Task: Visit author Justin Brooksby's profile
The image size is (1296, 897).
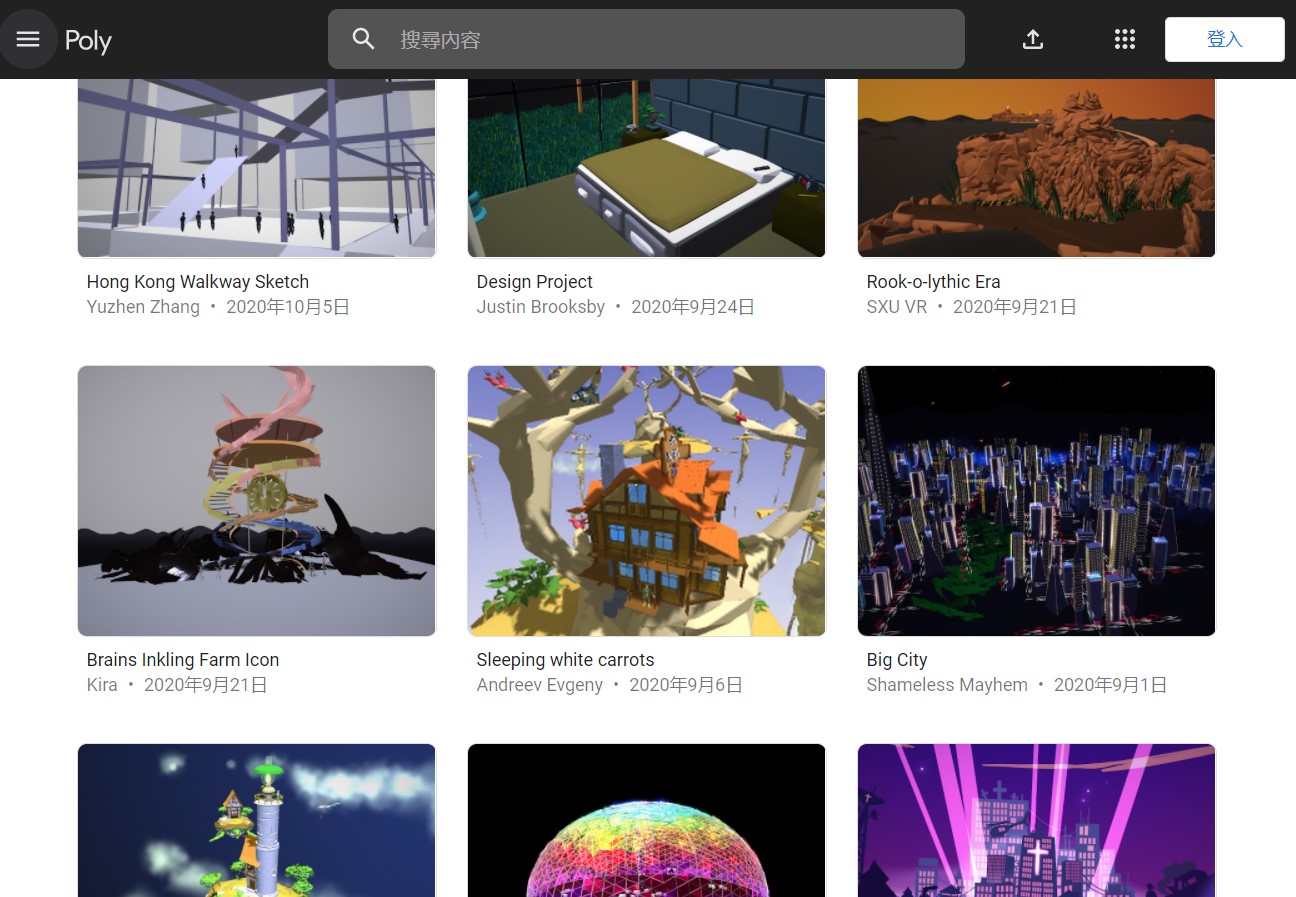Action: pyautogui.click(x=540, y=307)
